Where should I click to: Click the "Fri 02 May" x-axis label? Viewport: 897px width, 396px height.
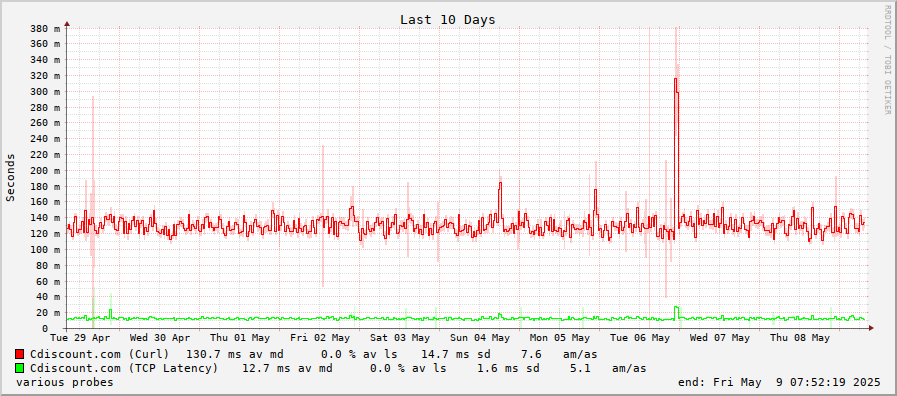[320, 338]
